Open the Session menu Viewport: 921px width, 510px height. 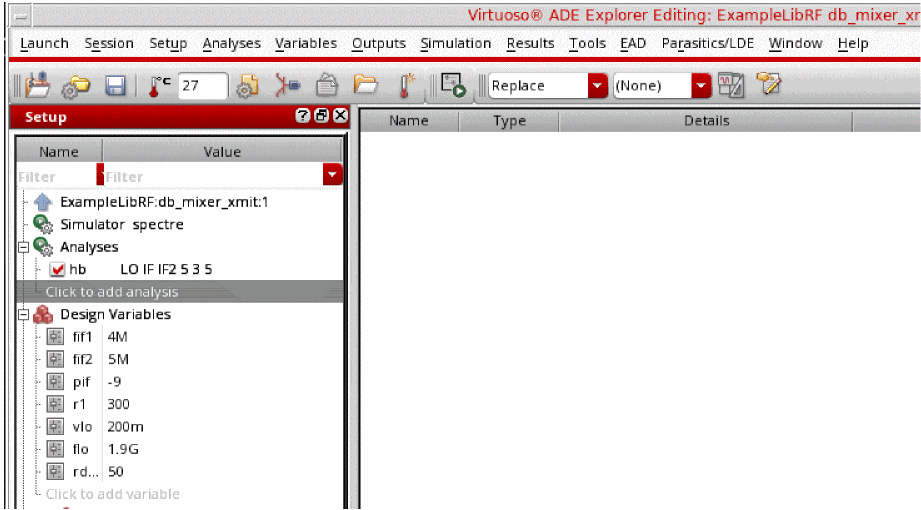point(109,43)
